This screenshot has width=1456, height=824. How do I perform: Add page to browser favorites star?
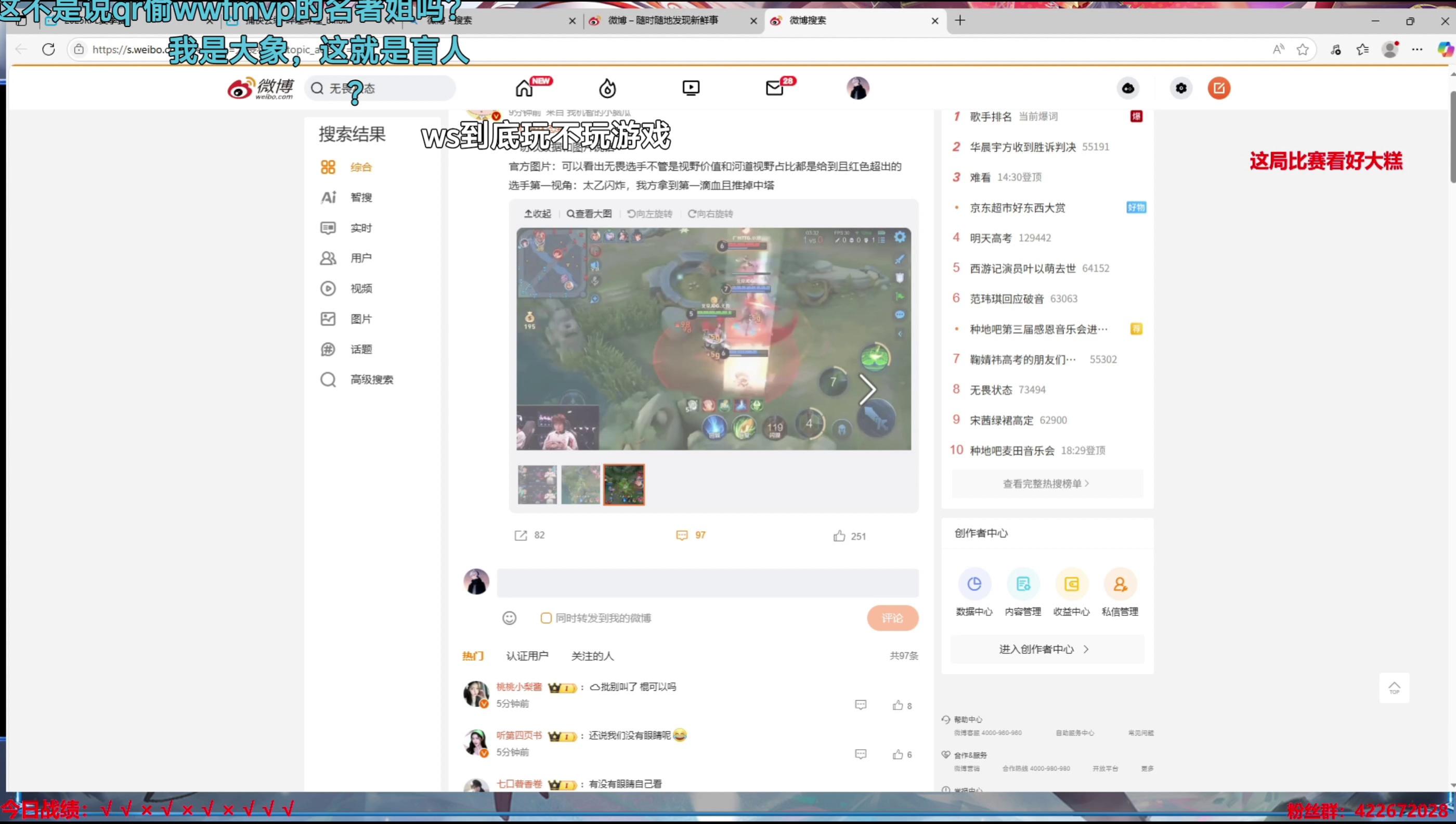click(x=1303, y=49)
